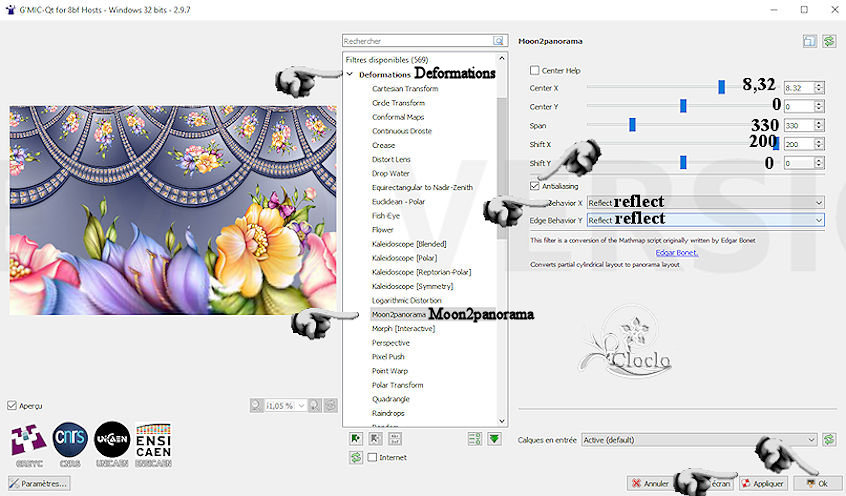846x496 pixels.
Task: Select the Fish-Eye filter in list
Action: click(386, 215)
